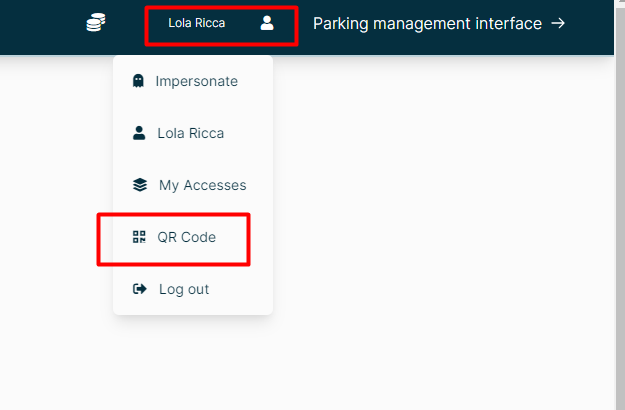Click the person icon in dropdown menu
The height and width of the screenshot is (410, 625).
tap(139, 133)
